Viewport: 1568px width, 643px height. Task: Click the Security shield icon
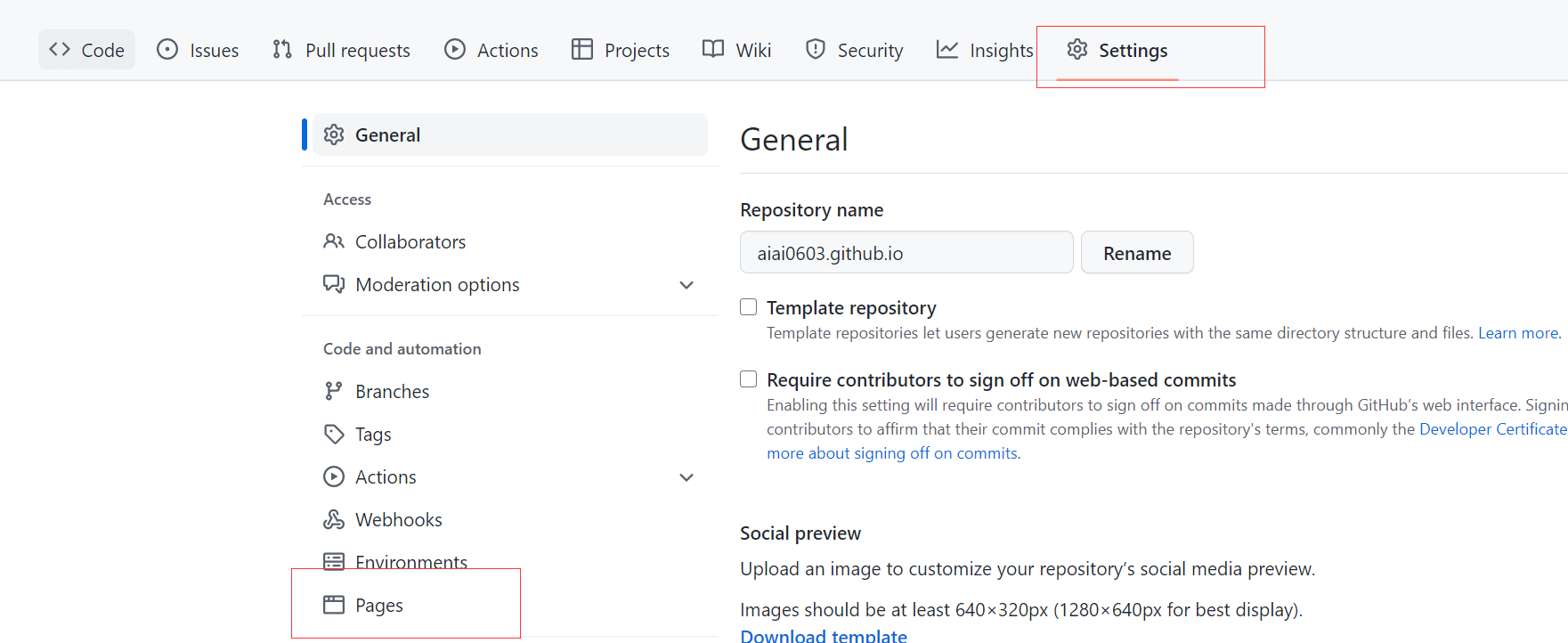click(x=815, y=50)
